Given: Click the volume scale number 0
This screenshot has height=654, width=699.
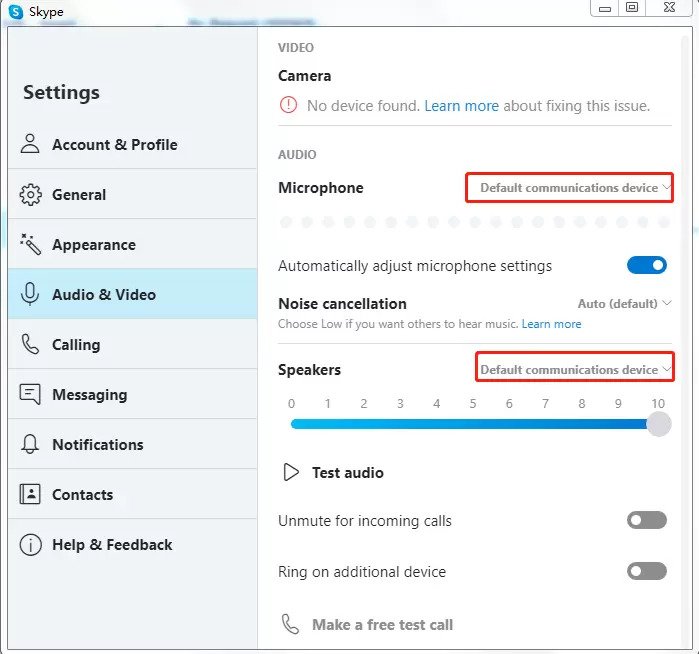Looking at the screenshot, I should point(291,403).
